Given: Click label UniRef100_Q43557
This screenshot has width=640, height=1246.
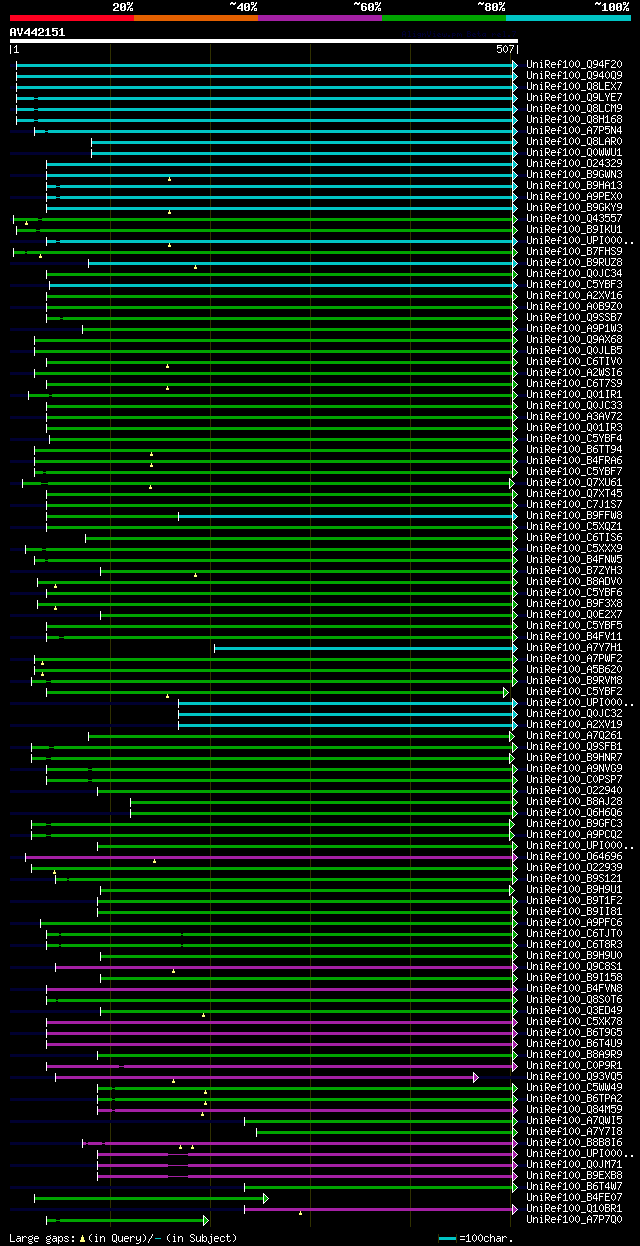Looking at the screenshot, I should [573, 219].
